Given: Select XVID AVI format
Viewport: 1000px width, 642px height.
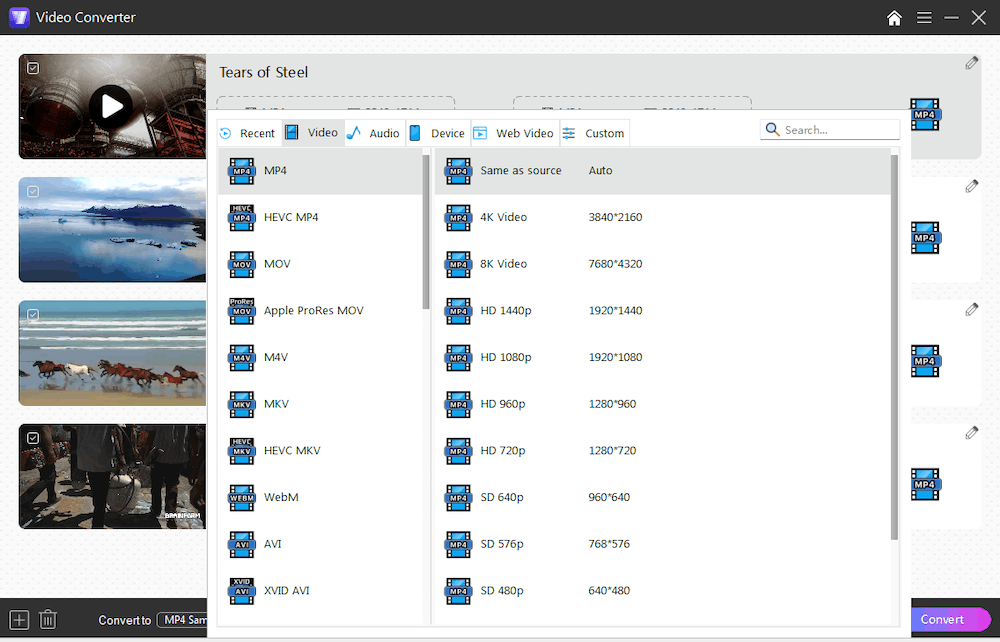Looking at the screenshot, I should pyautogui.click(x=320, y=590).
